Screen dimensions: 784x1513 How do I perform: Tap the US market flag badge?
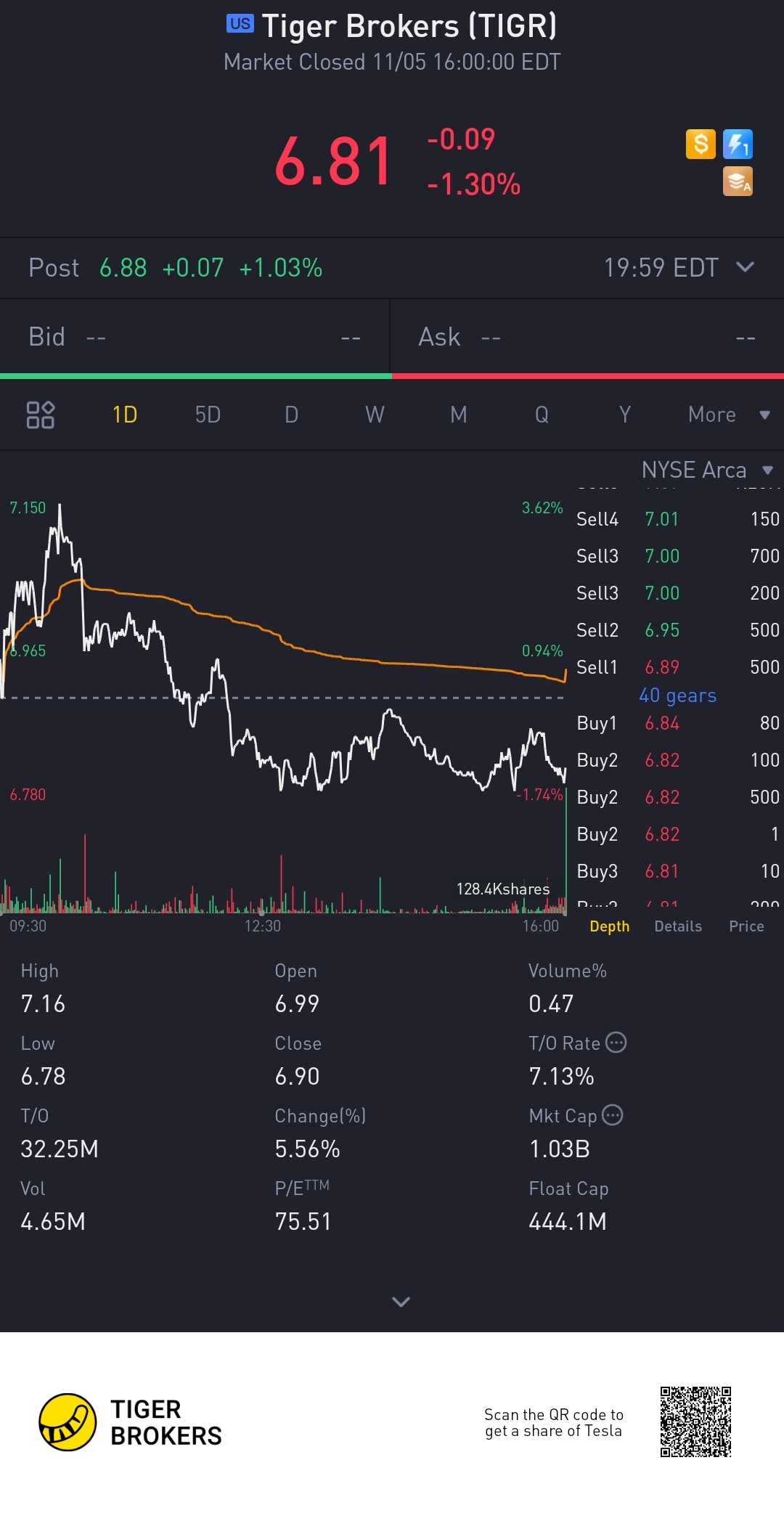[x=240, y=24]
